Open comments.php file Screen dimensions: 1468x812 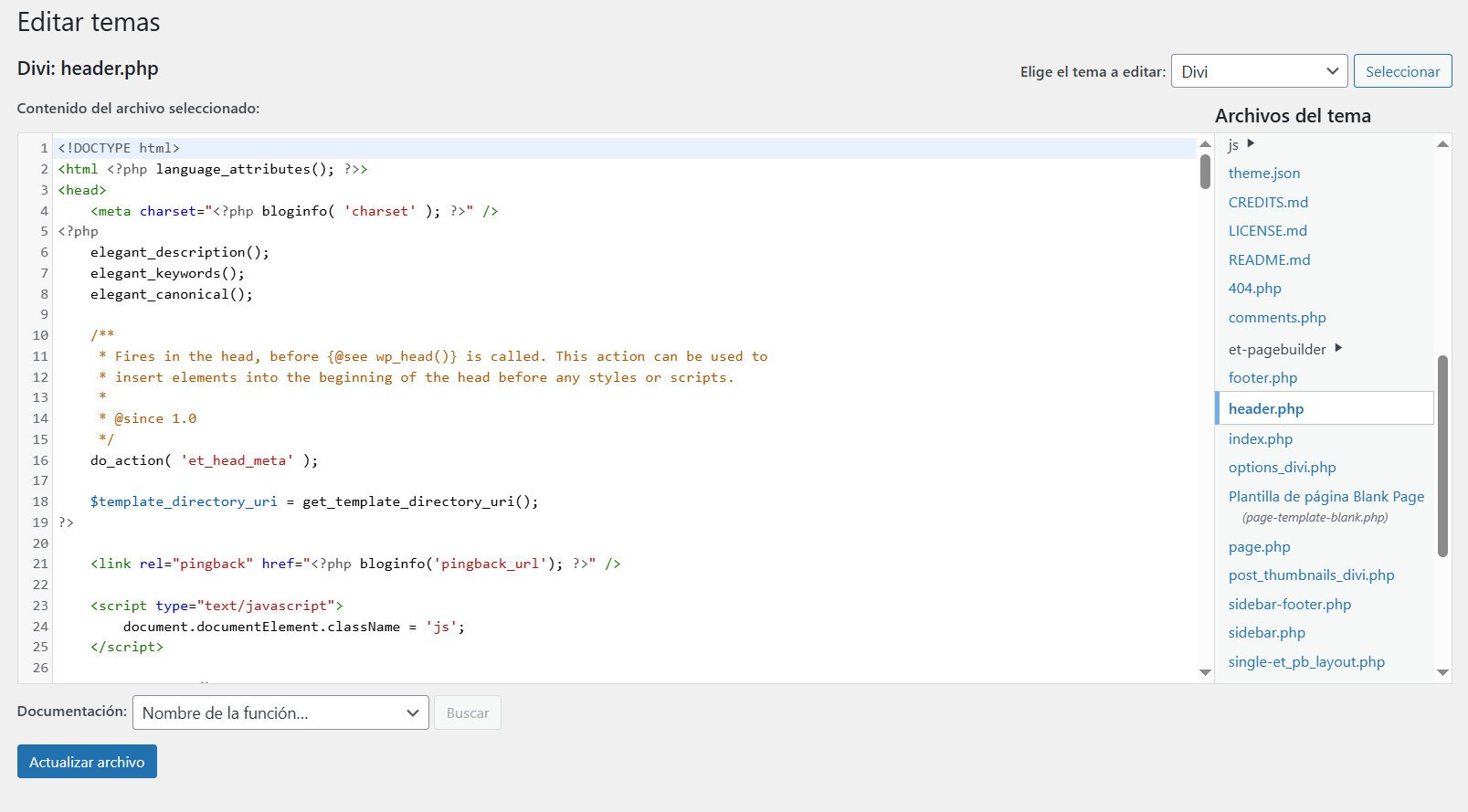pyautogui.click(x=1277, y=317)
